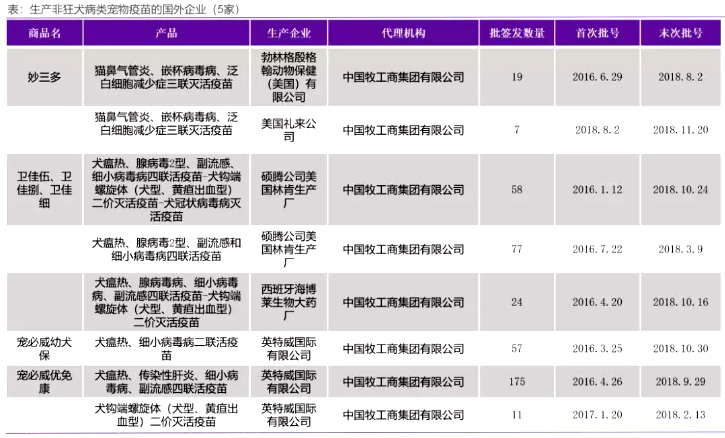This screenshot has height=438, width=725.
Task: Click the 产品 column header
Action: tap(166, 33)
